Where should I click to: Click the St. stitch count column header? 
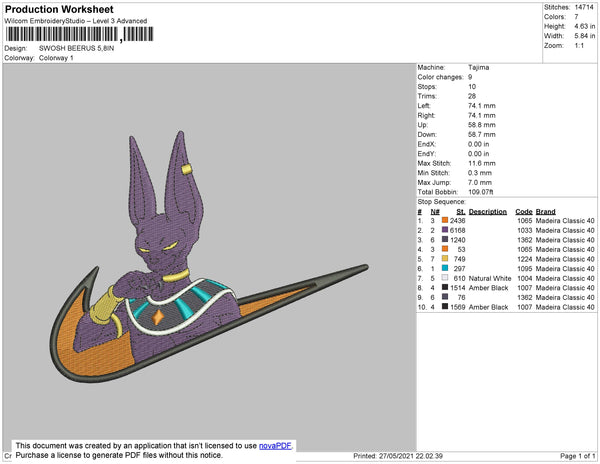pos(461,212)
